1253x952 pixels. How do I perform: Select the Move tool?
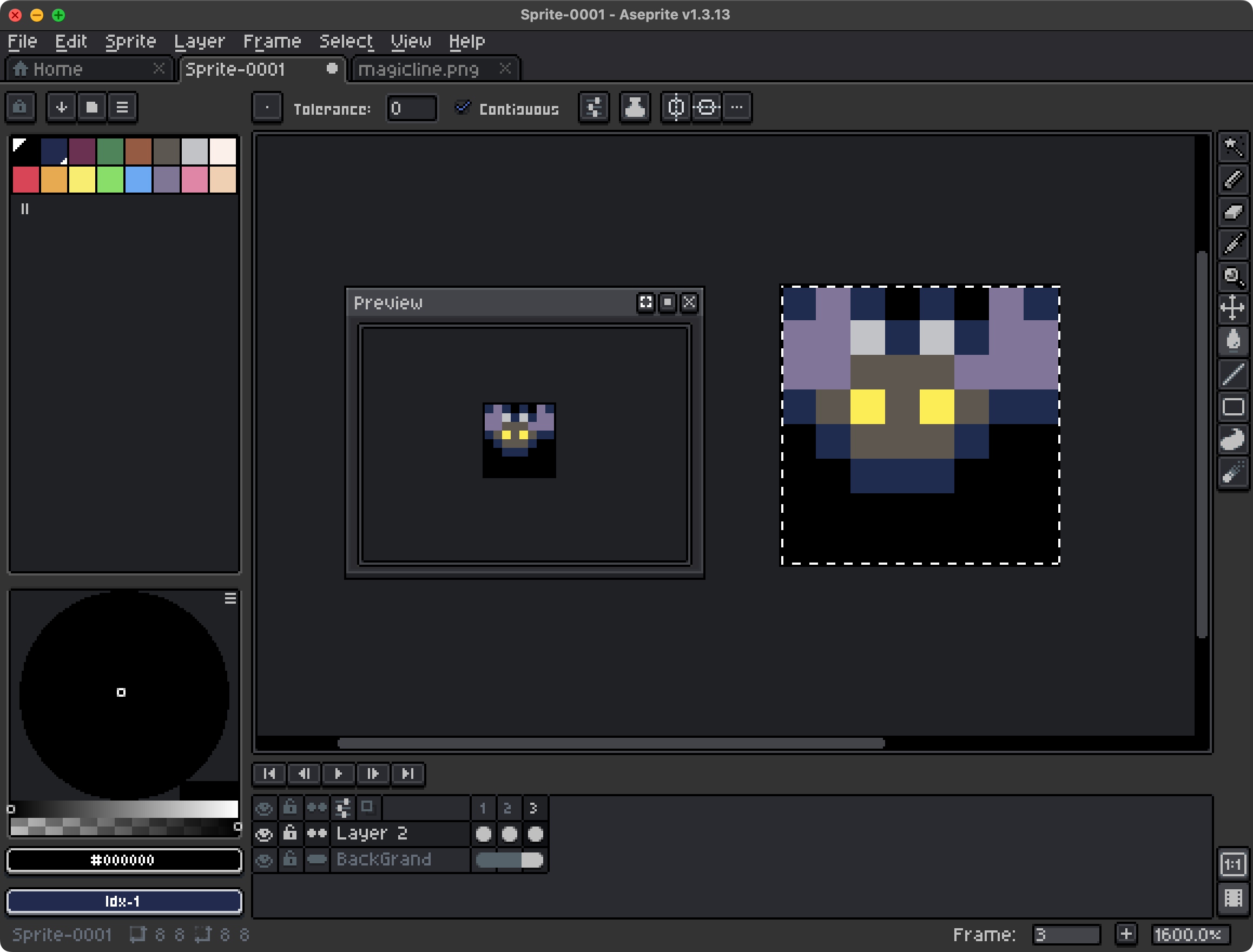coord(1233,308)
